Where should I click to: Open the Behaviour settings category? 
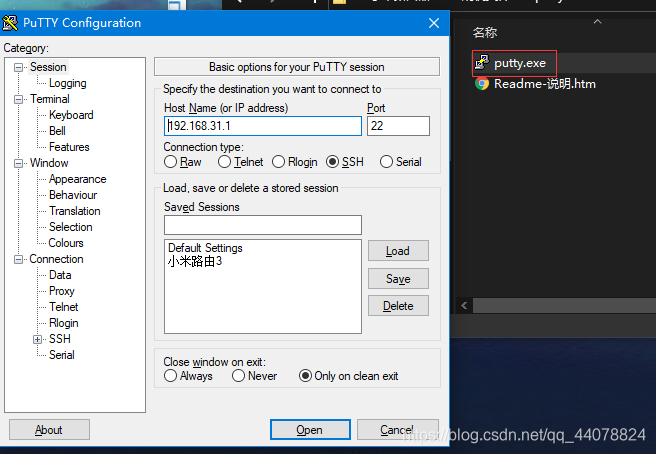[x=73, y=195]
